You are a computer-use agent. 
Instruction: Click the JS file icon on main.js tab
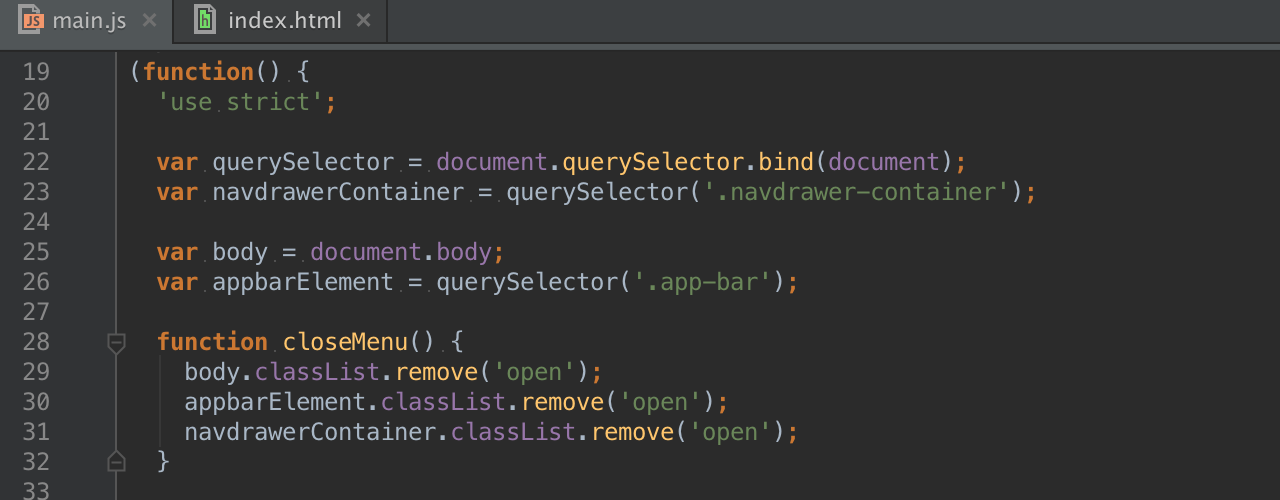(x=33, y=20)
